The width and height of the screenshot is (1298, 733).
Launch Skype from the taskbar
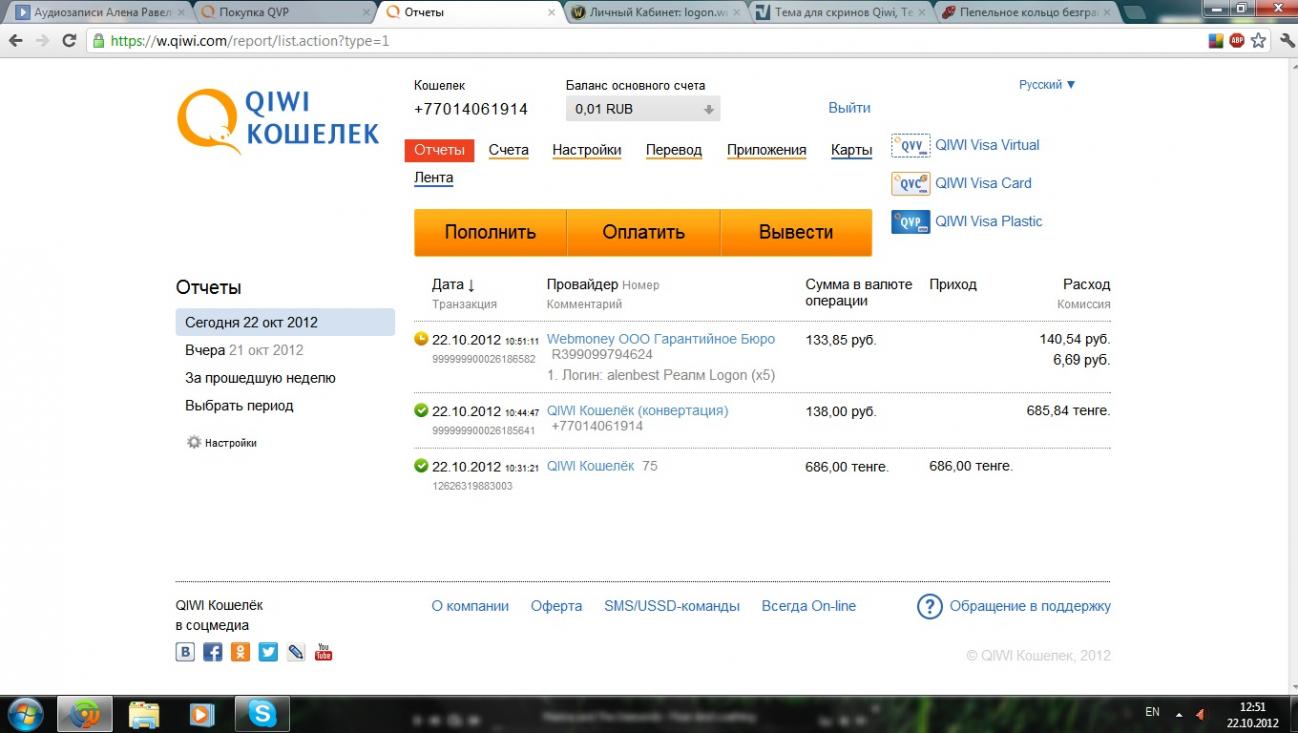[x=262, y=714]
